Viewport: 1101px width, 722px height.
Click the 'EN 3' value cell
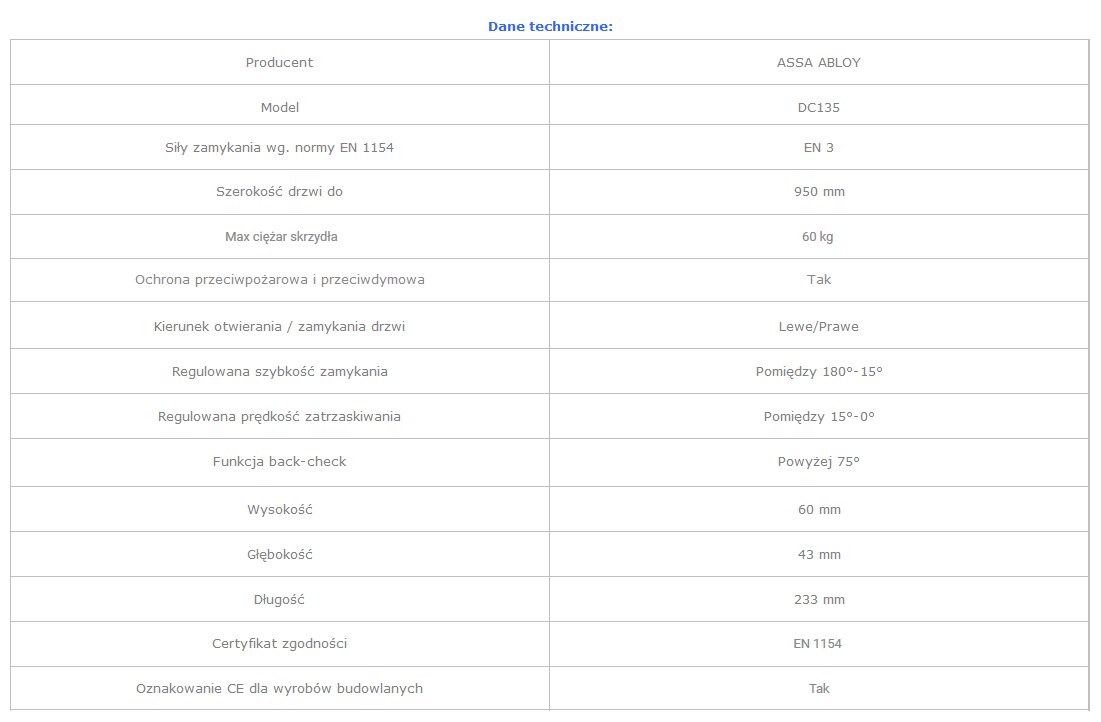click(x=818, y=147)
